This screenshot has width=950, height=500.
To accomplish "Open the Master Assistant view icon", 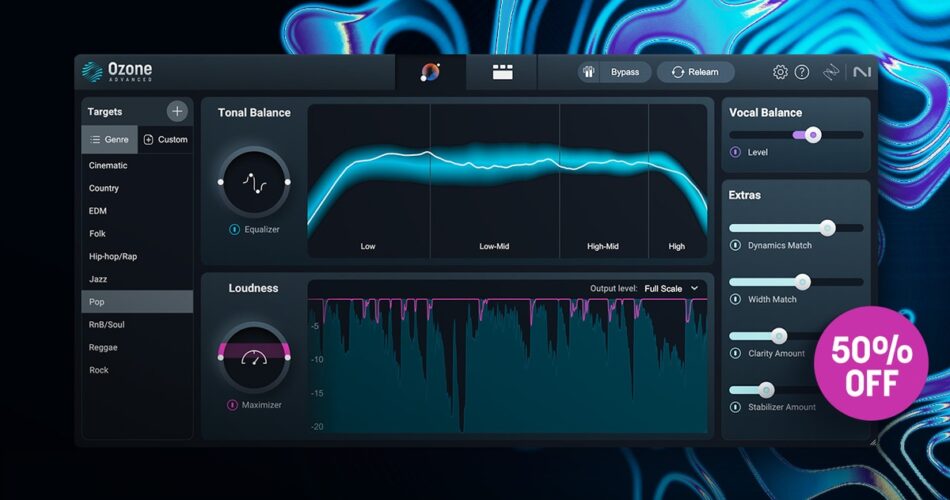I will pyautogui.click(x=430, y=72).
